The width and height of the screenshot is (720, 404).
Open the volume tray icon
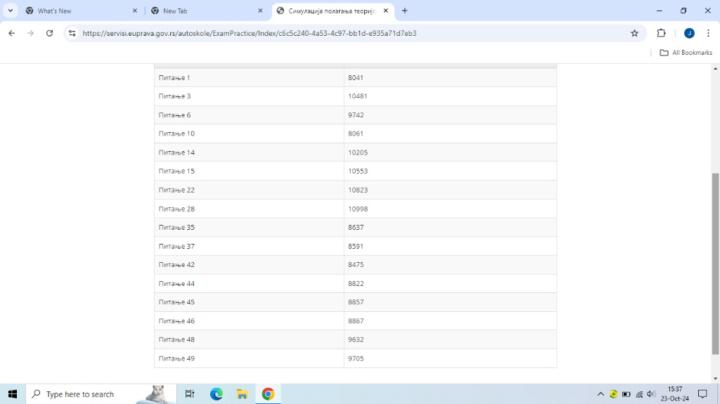(650, 394)
